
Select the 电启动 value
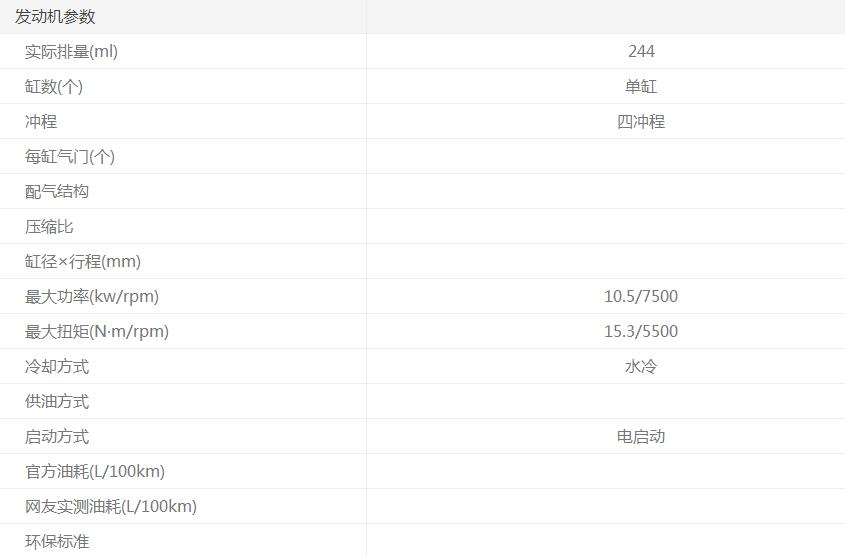[x=641, y=437]
